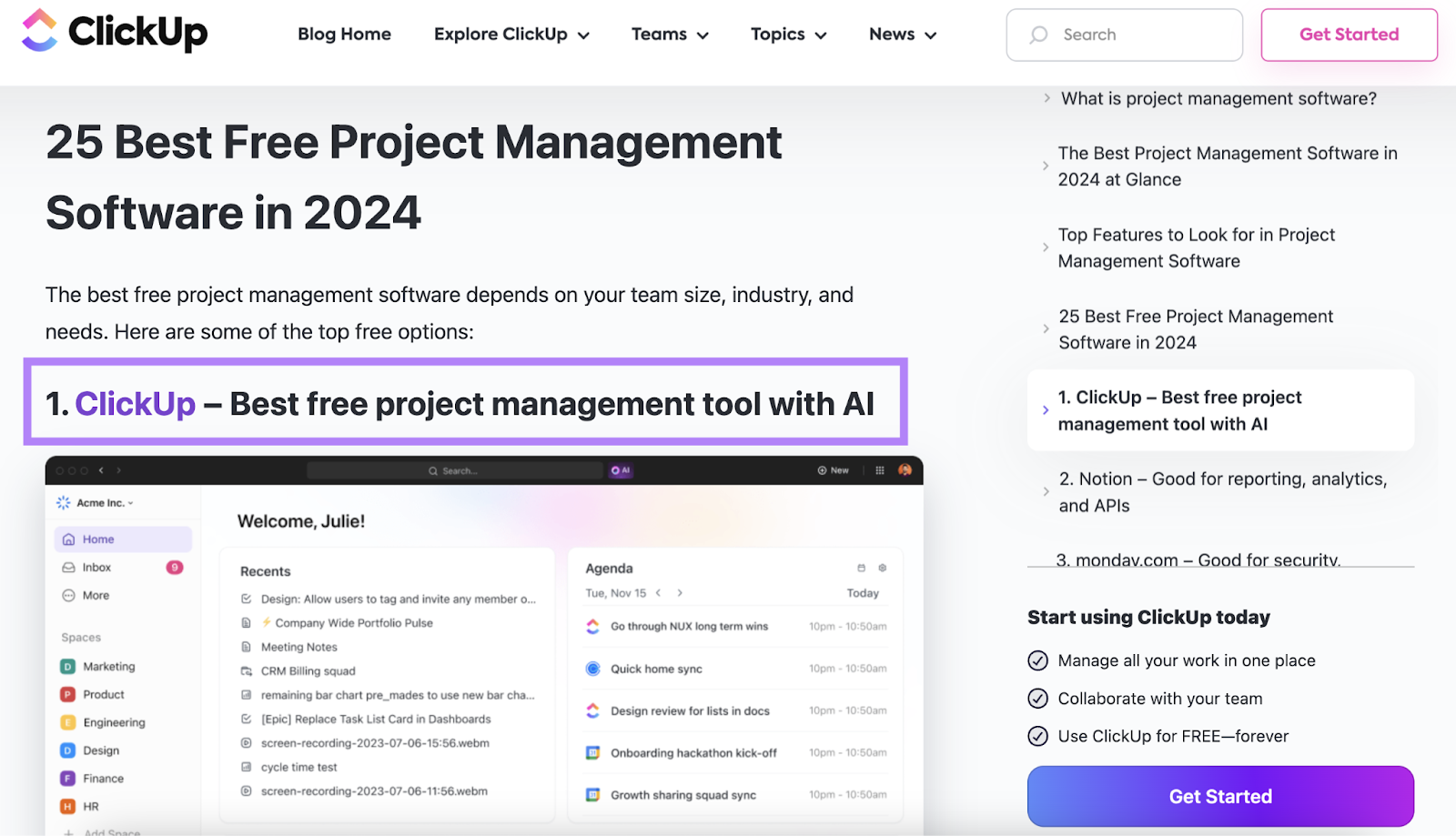1456x836 pixels.
Task: Click the checkmark beside Collaborate with your team
Action: [1038, 698]
